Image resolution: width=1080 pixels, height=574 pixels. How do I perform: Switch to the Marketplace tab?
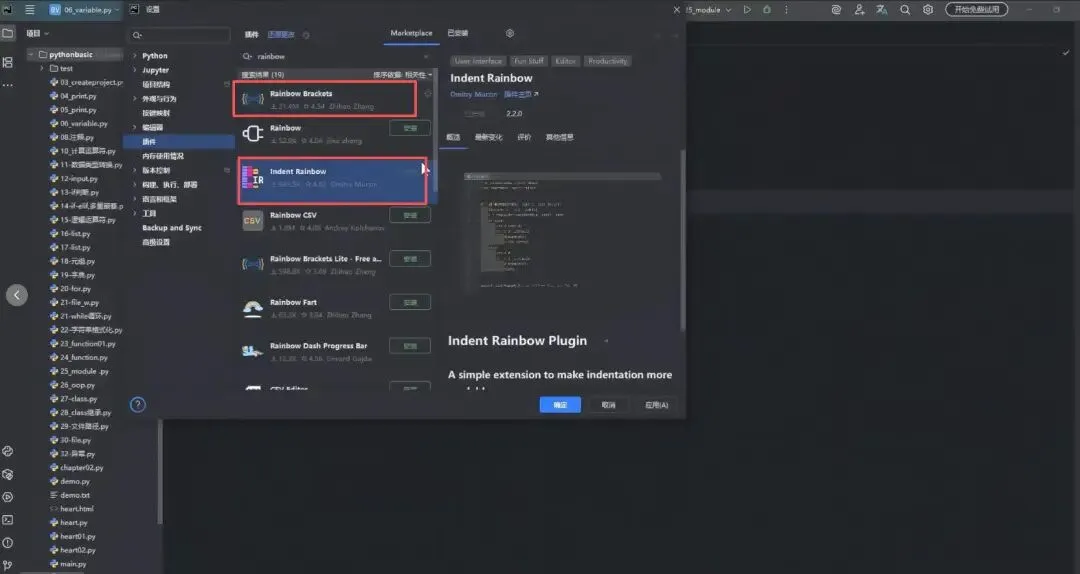point(411,33)
